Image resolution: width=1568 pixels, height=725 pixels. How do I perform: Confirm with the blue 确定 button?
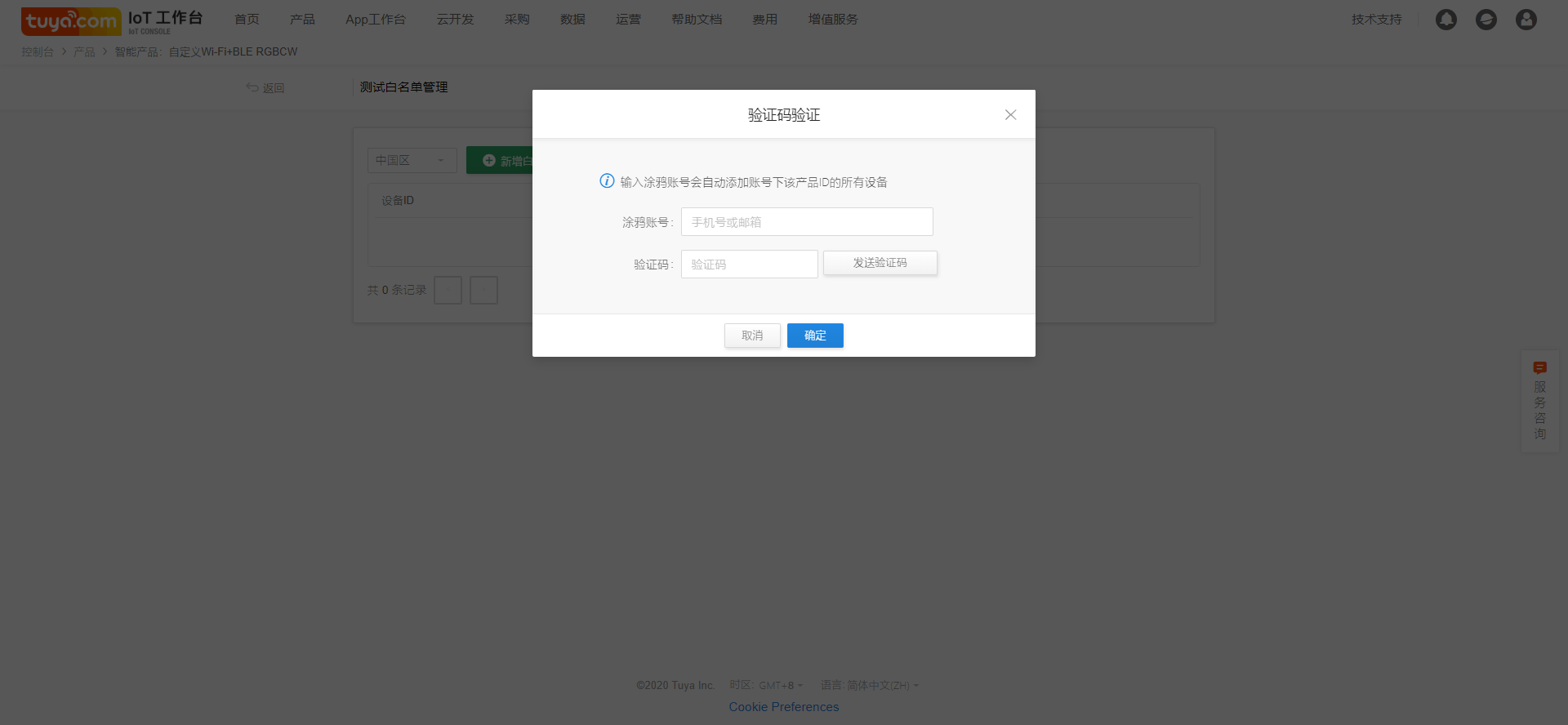coord(815,336)
